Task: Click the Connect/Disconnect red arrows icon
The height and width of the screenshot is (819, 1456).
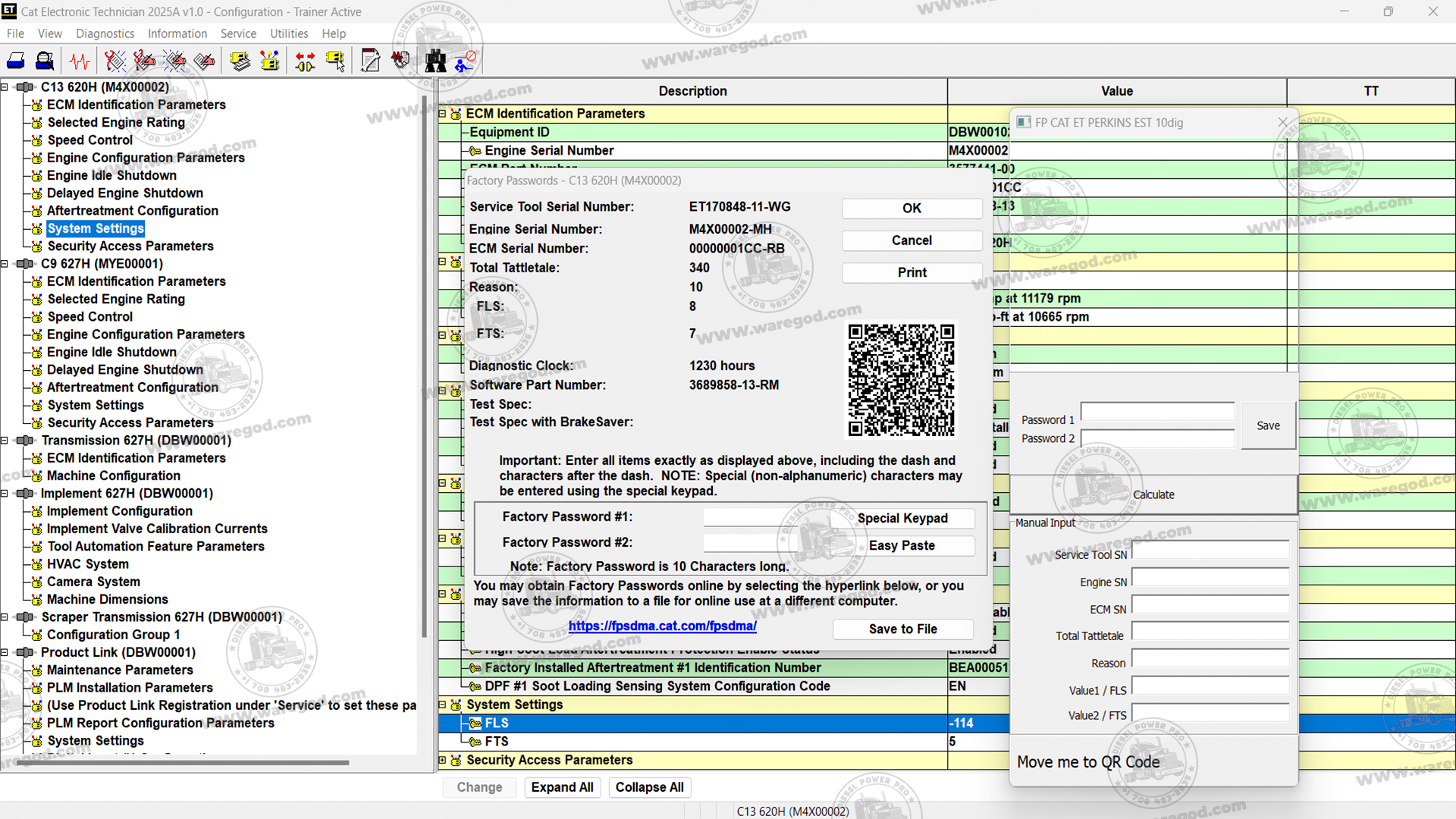Action: click(x=306, y=61)
